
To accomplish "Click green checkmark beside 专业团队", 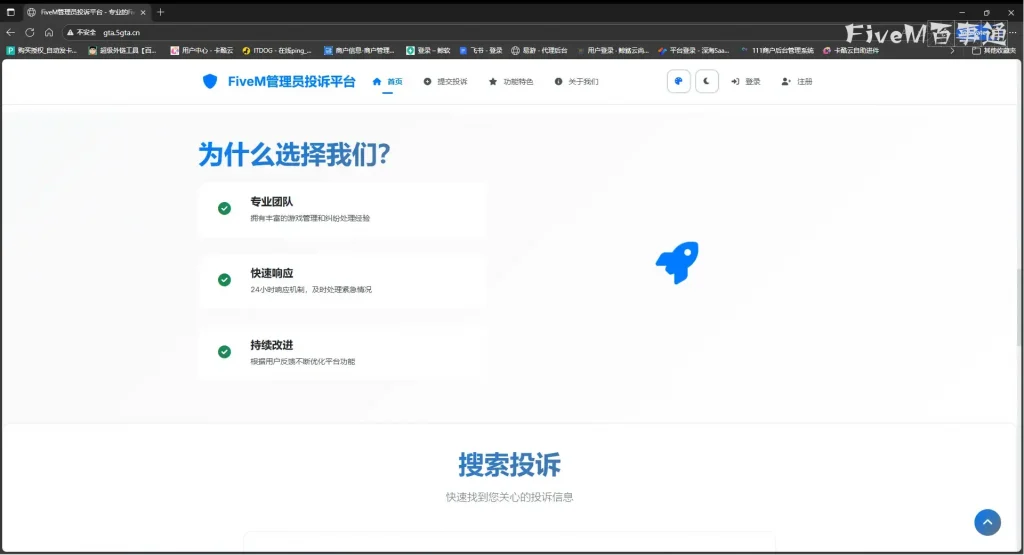I will coord(224,208).
